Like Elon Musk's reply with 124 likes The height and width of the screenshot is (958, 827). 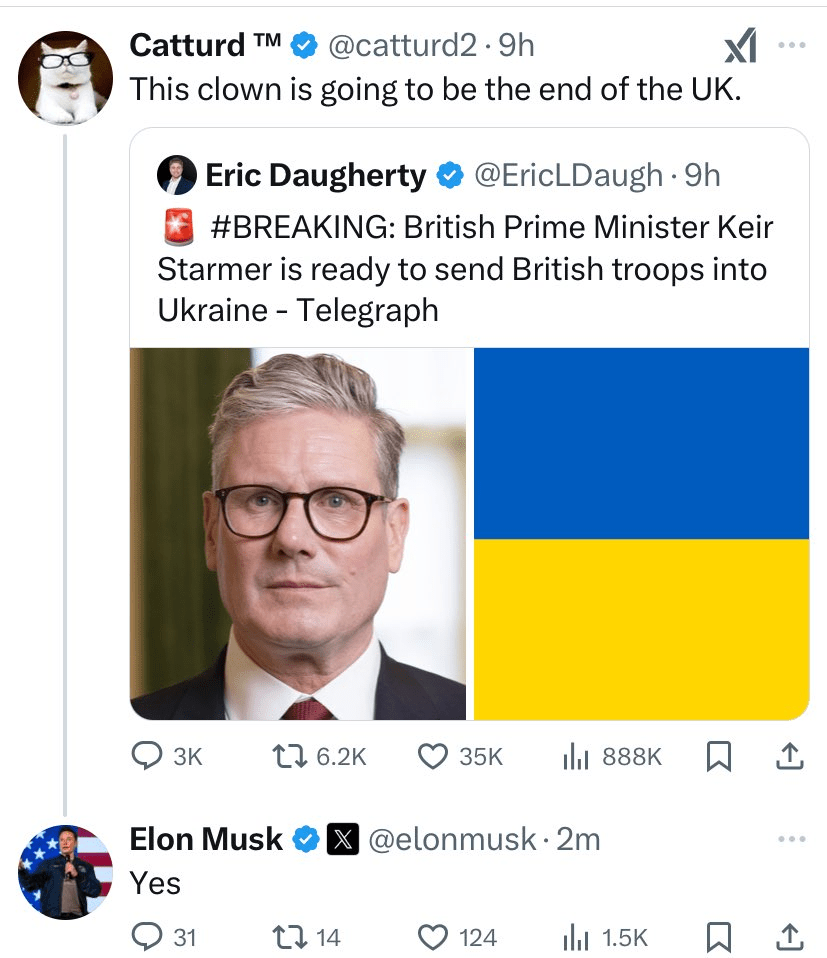click(x=432, y=937)
